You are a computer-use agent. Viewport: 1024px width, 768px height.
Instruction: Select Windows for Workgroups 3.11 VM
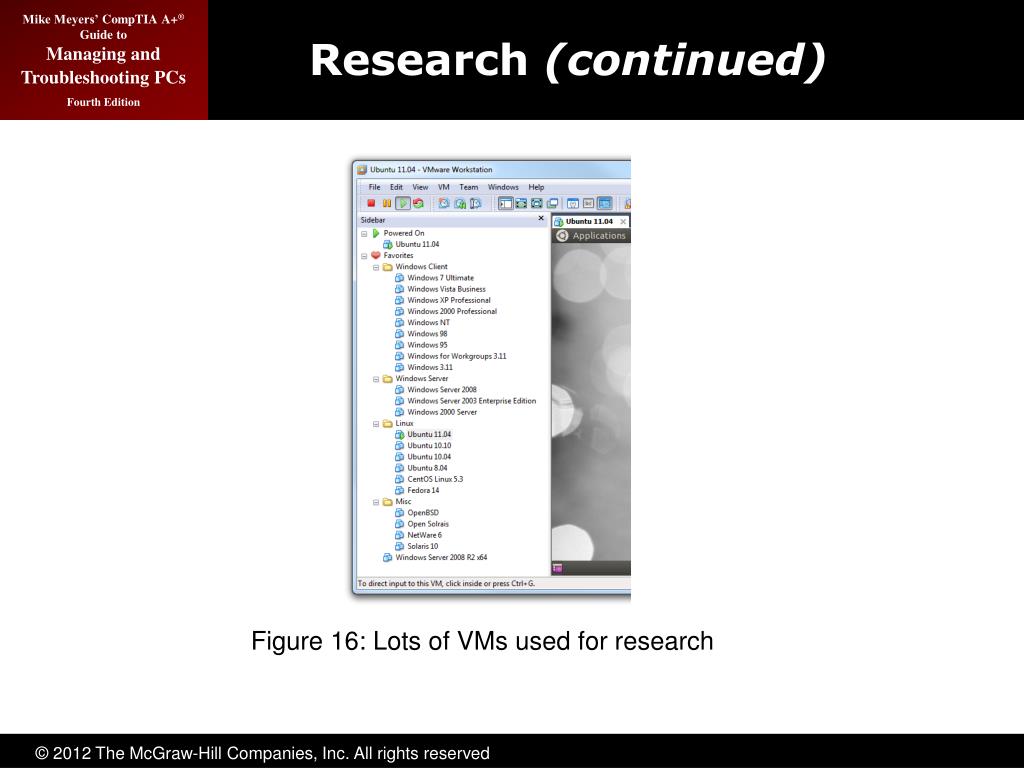pos(456,357)
